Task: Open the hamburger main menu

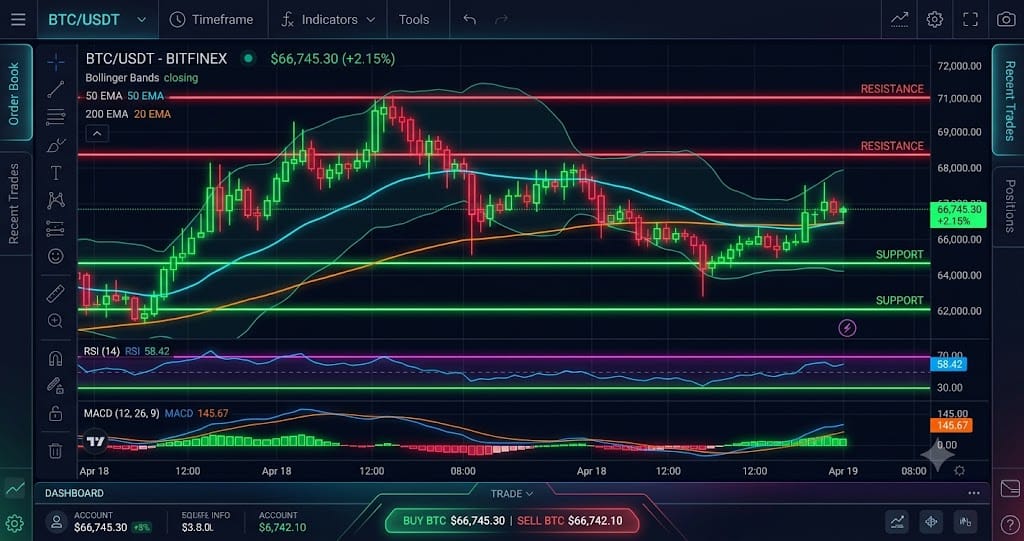Action: click(18, 20)
